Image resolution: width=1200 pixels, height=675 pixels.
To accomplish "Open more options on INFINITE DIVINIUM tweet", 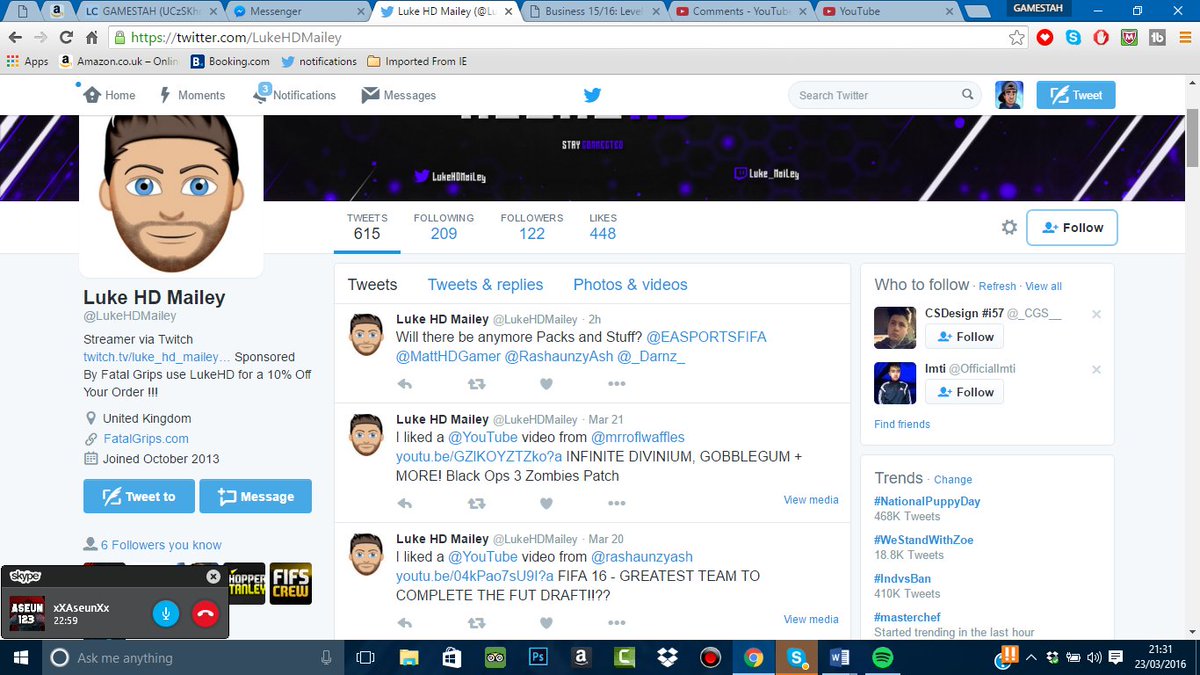I will 616,504.
